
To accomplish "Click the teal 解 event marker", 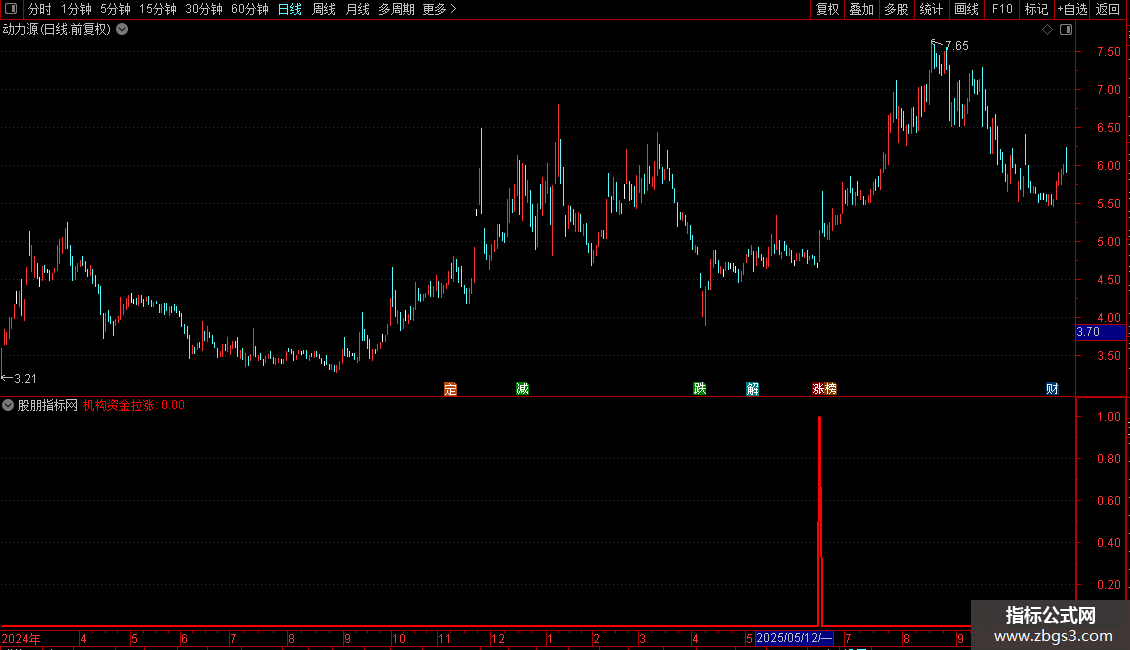I will coord(752,389).
